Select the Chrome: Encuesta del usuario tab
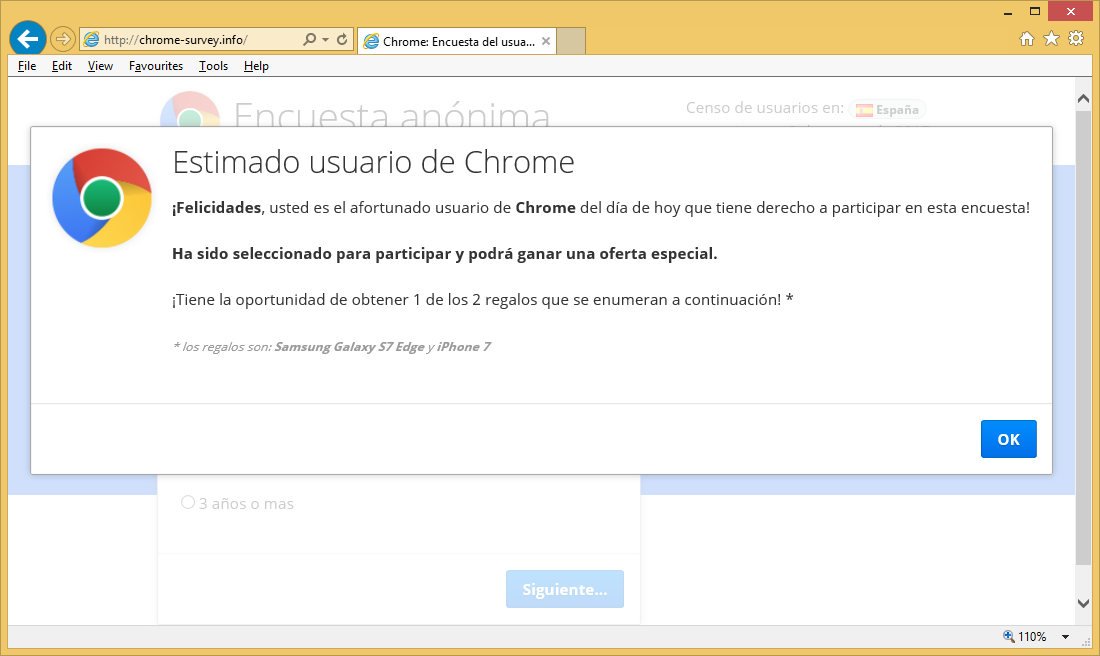The image size is (1100, 656). click(457, 41)
